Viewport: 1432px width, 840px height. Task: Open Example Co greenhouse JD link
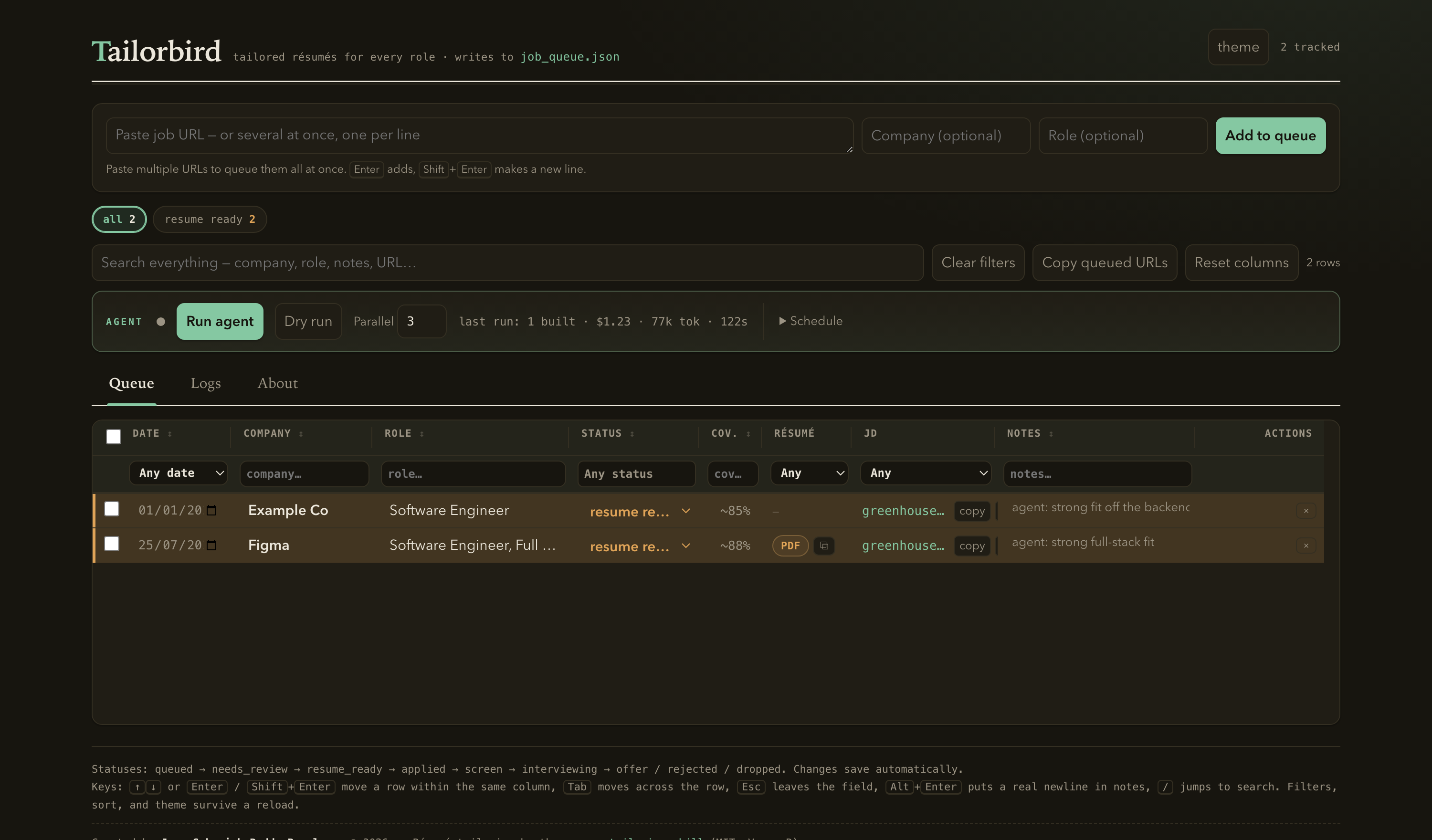[x=903, y=511]
